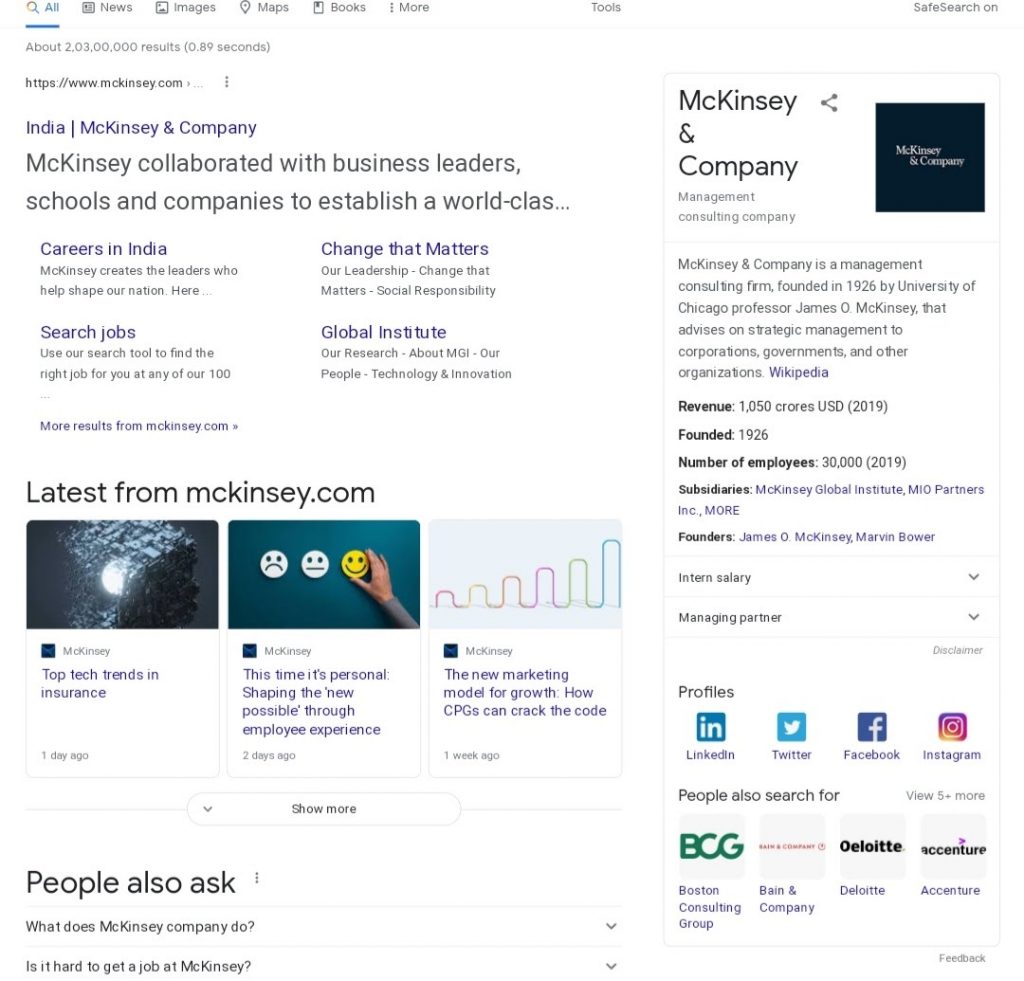Open the Global Institute sitelink
Viewport: 1024px width, 981px height.
[384, 332]
